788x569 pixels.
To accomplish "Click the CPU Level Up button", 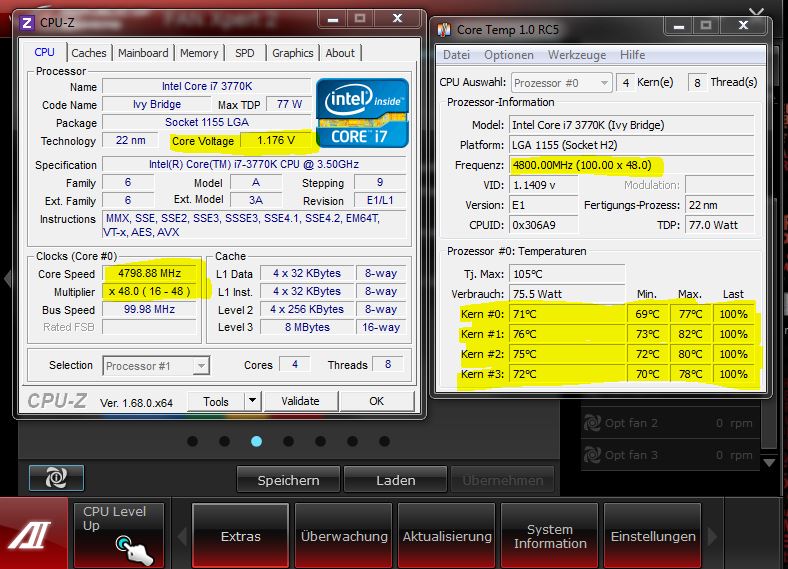I will click(x=119, y=535).
